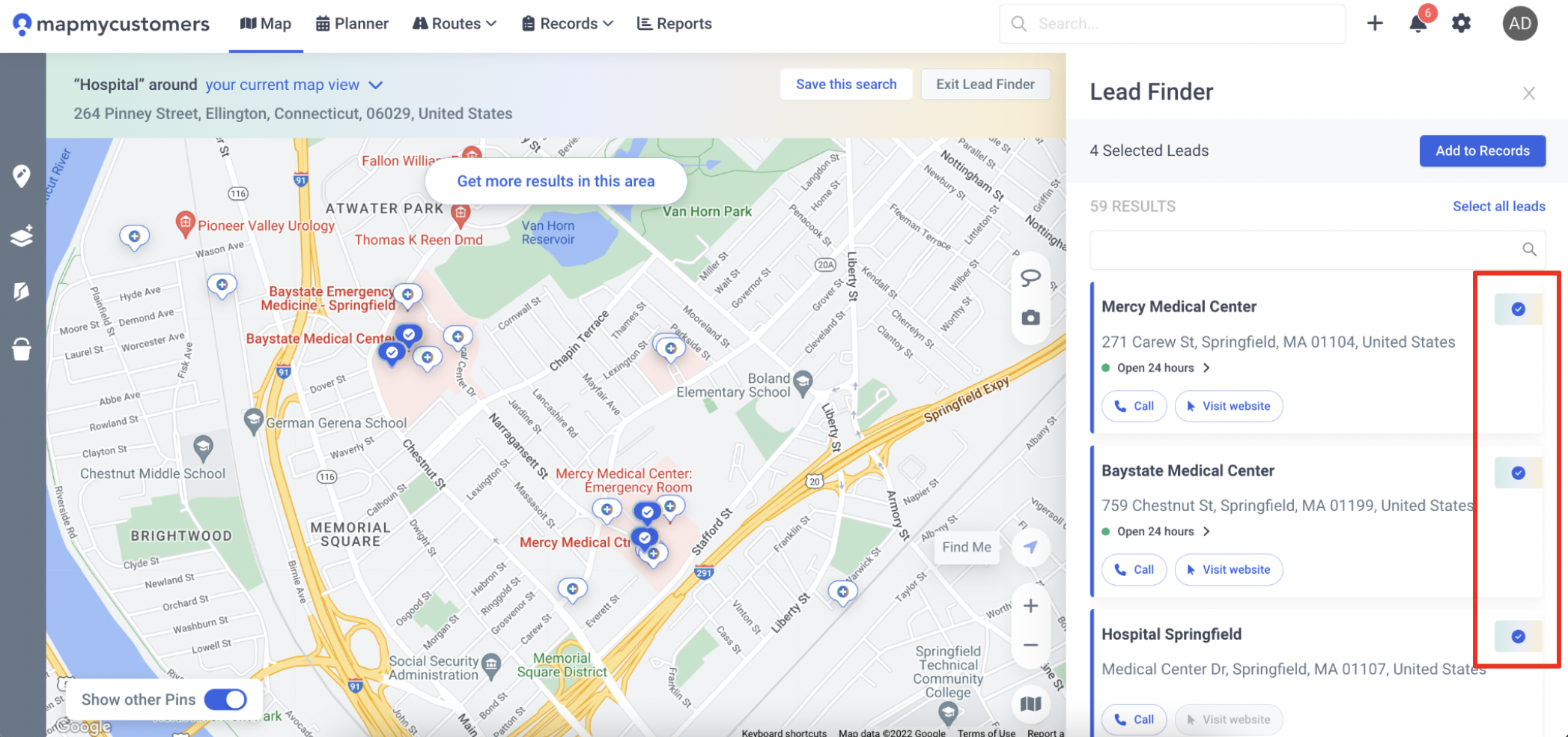Viewport: 1568px width, 737px height.
Task: Click the Find Me label
Action: click(967, 548)
